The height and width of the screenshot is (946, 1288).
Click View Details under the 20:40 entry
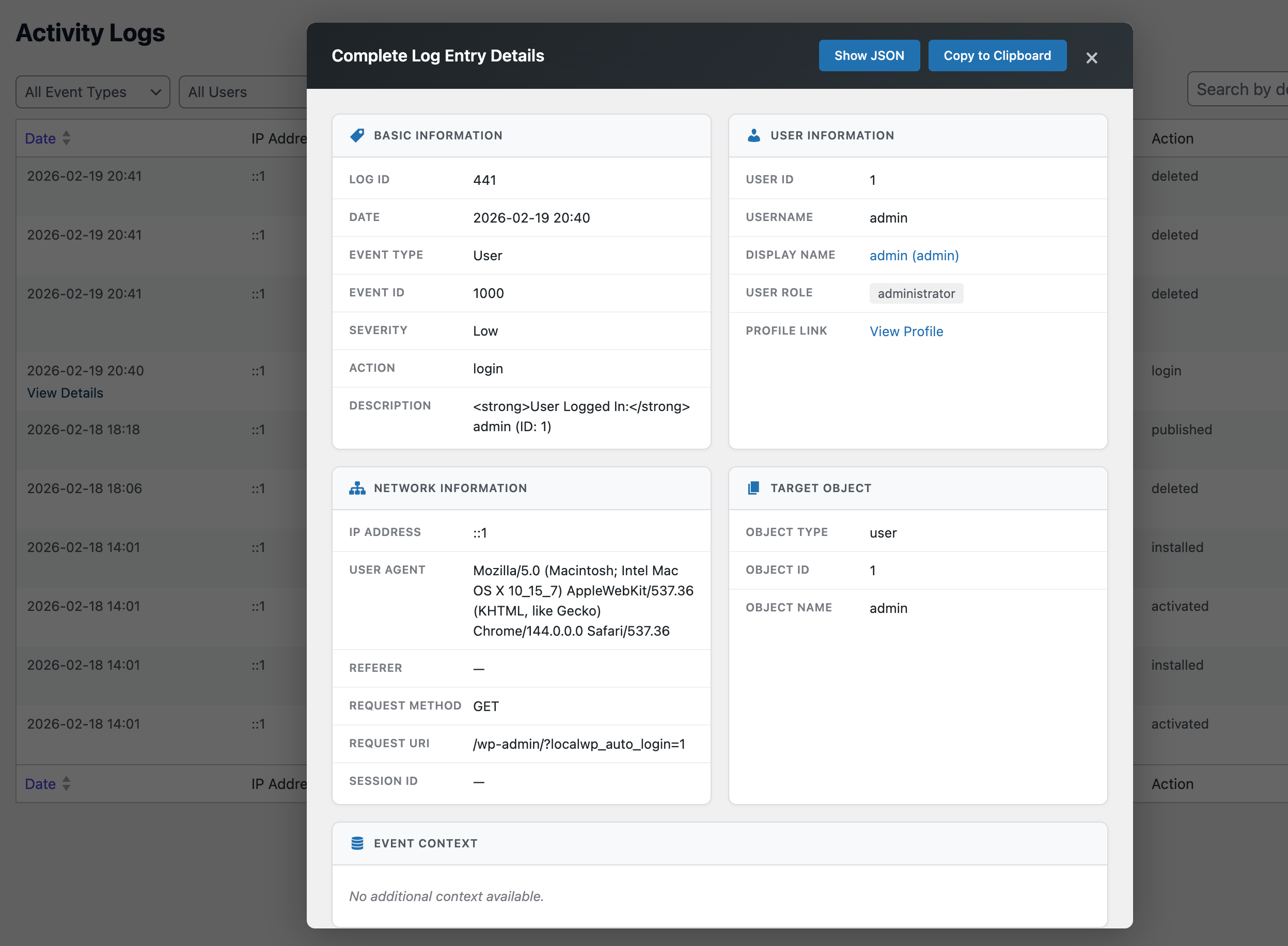65,393
